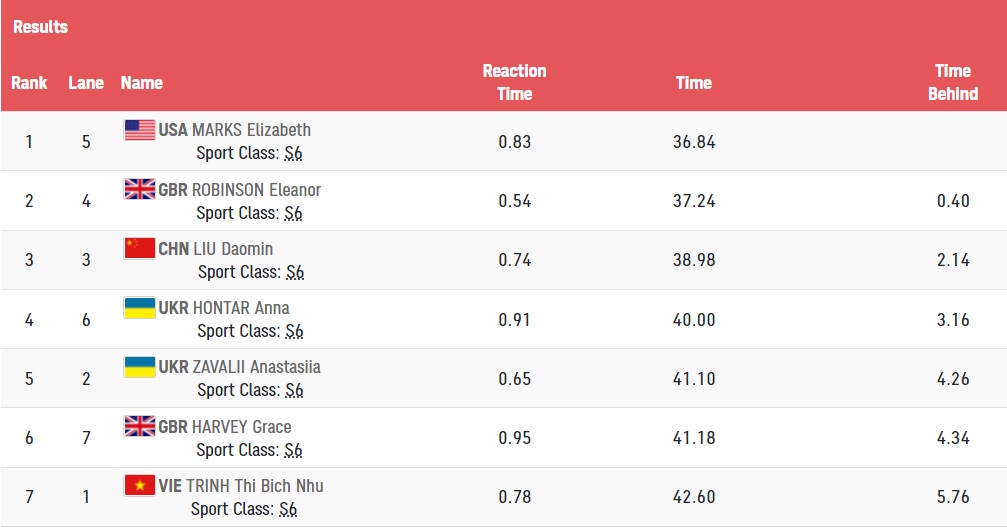The height and width of the screenshot is (527, 1007).
Task: Click the Reaction Time column header
Action: 514,82
